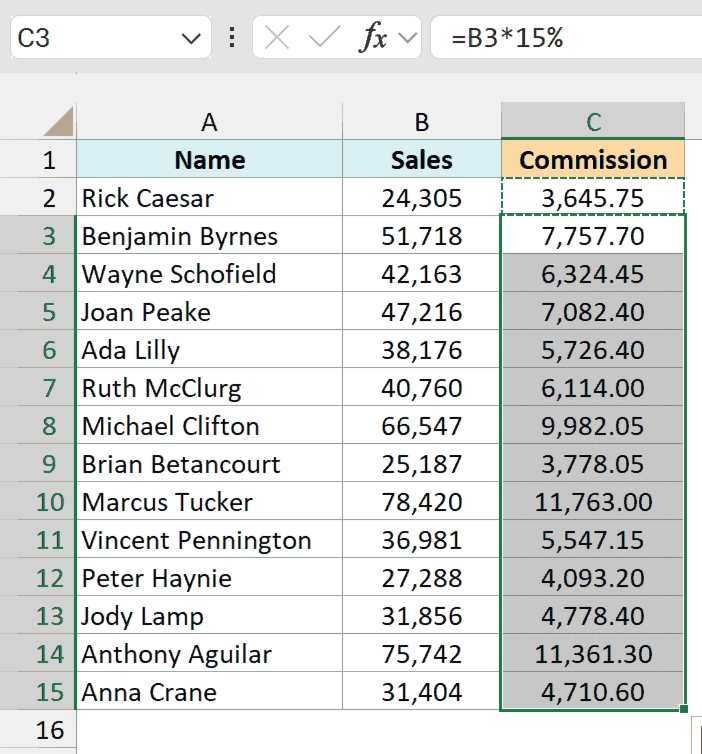The image size is (702, 754).
Task: Select the cell Ada Lilly
Action: (x=209, y=350)
